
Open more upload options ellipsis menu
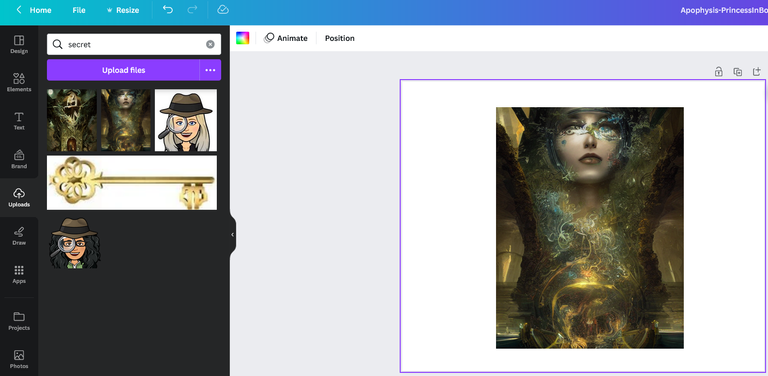tap(210, 70)
